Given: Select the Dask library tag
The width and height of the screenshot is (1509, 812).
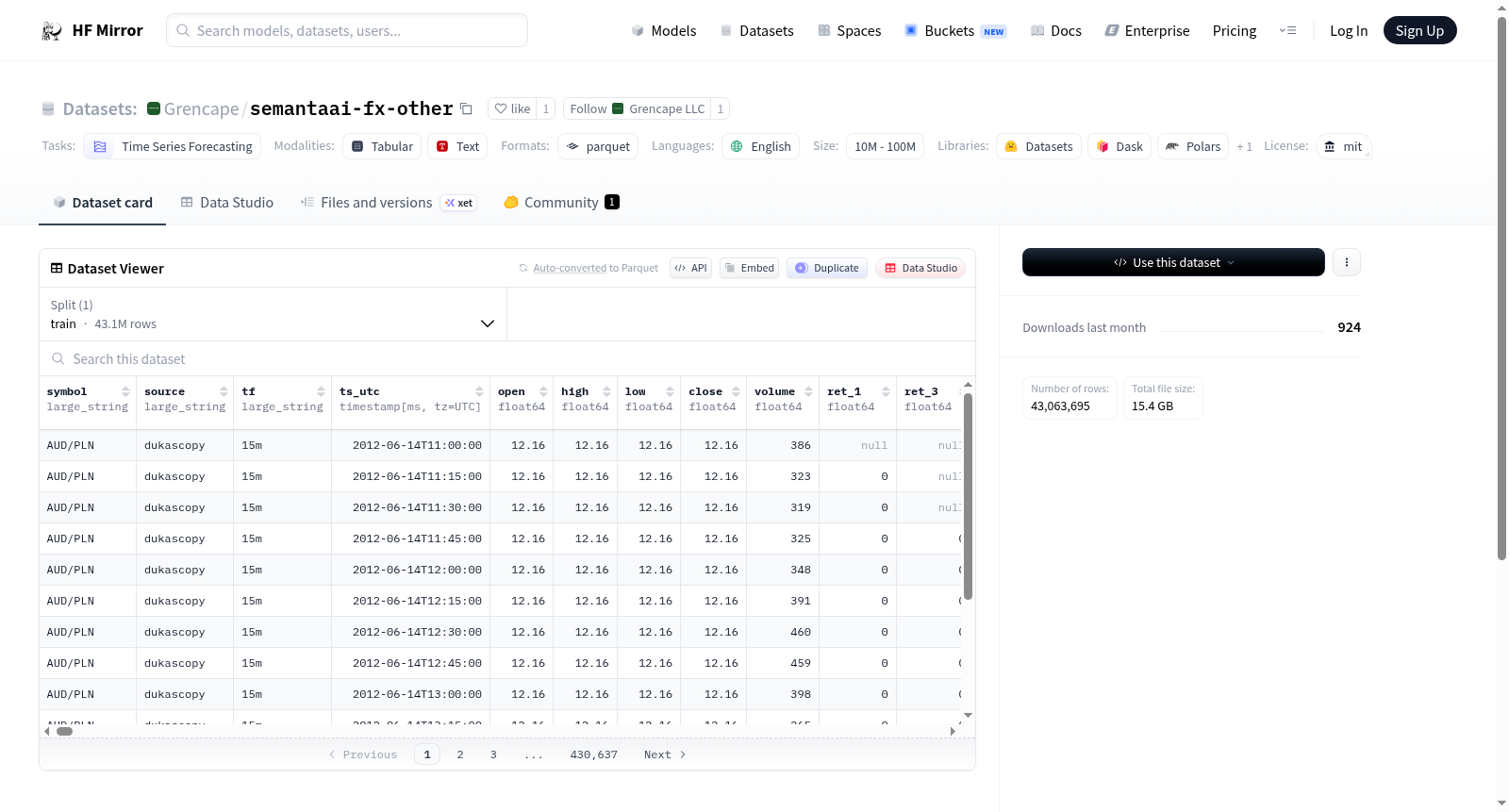Looking at the screenshot, I should click(1119, 146).
